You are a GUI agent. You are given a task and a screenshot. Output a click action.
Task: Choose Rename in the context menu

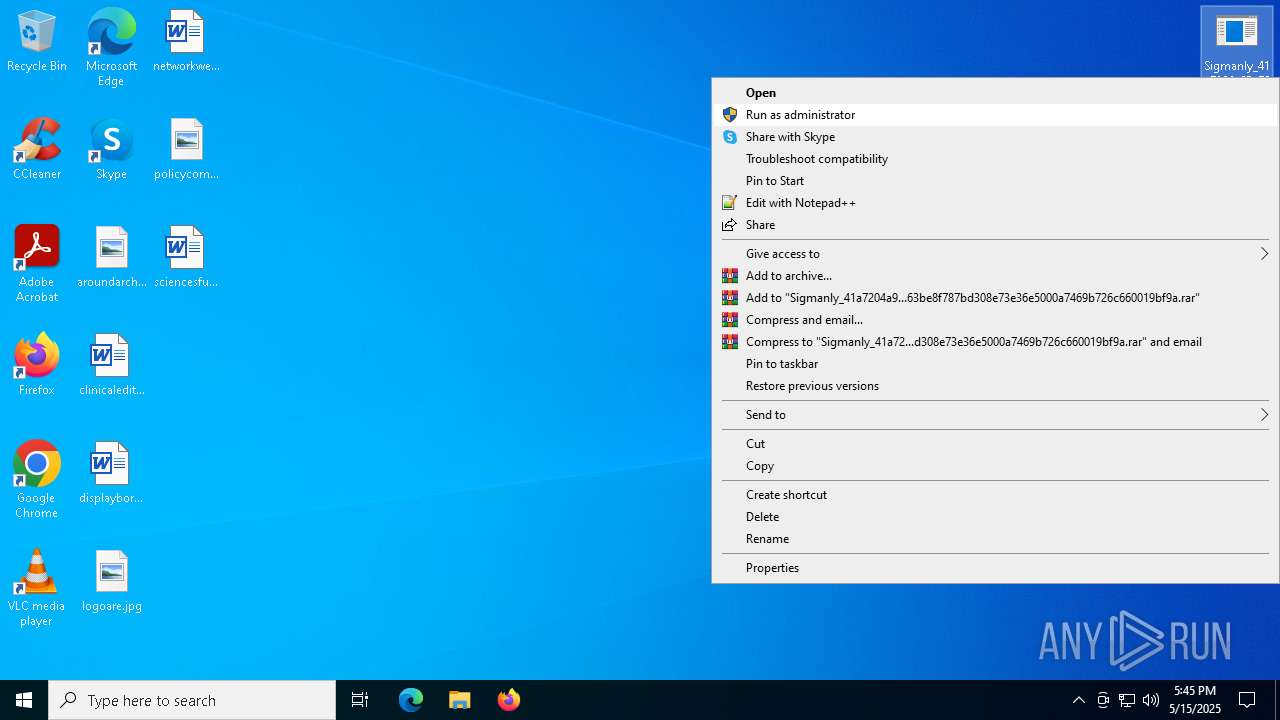click(x=995, y=539)
